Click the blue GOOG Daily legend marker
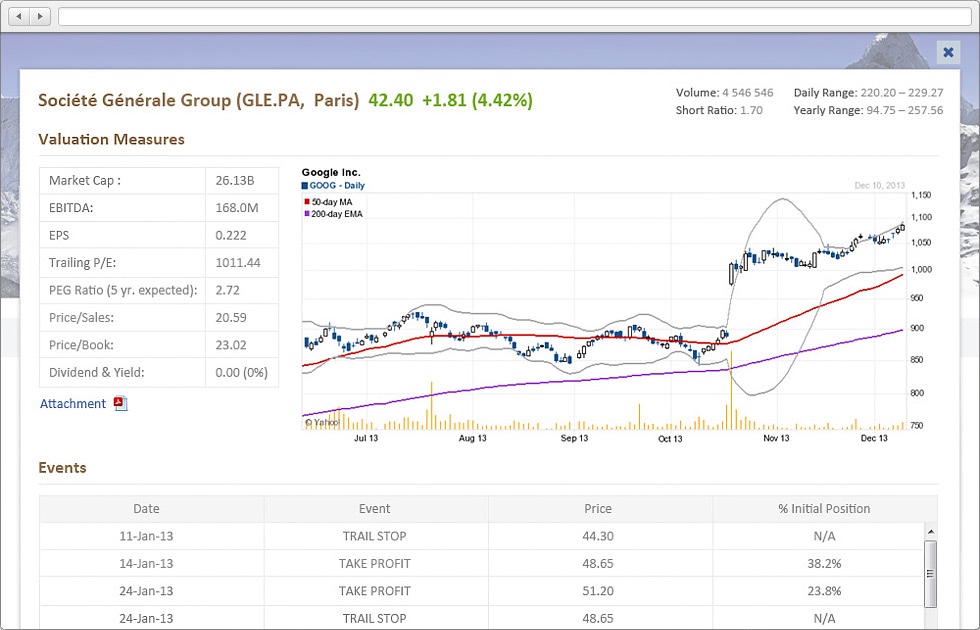The height and width of the screenshot is (630, 980). click(x=303, y=186)
